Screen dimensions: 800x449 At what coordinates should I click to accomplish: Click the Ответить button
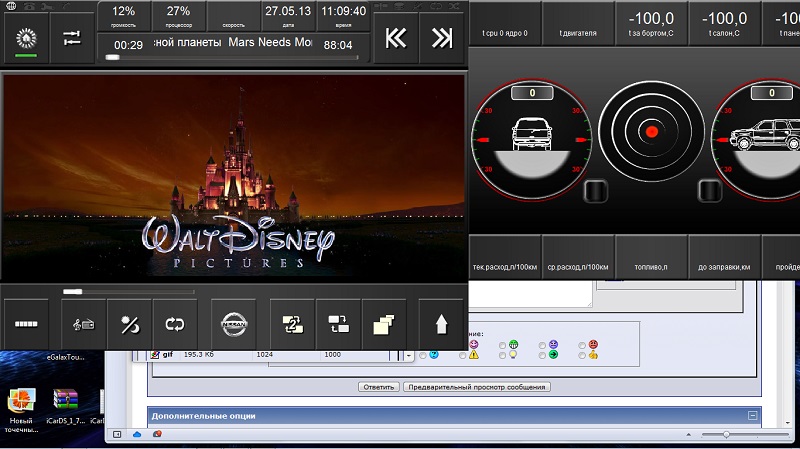click(x=379, y=387)
